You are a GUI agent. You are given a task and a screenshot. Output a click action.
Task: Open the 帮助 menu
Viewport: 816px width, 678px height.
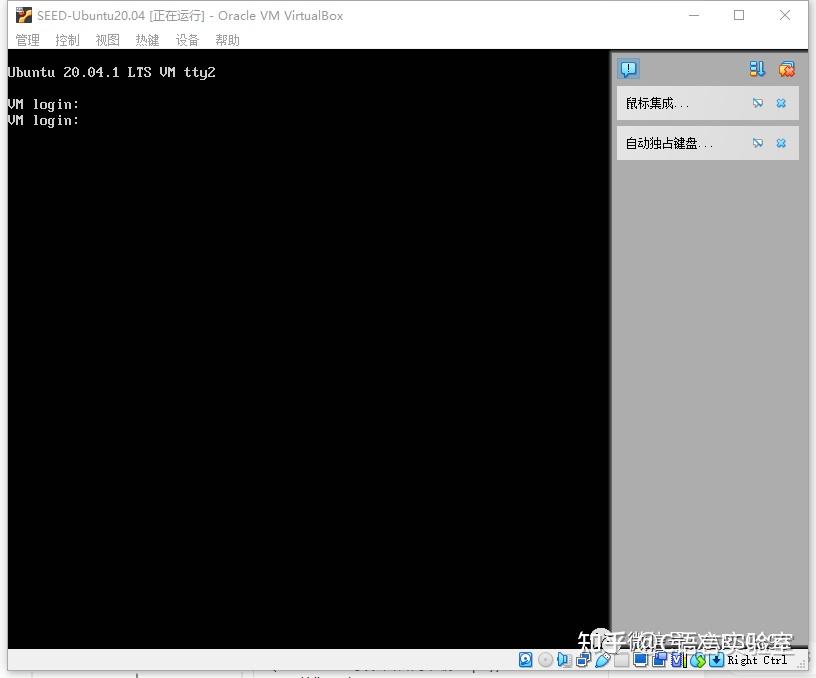click(227, 40)
